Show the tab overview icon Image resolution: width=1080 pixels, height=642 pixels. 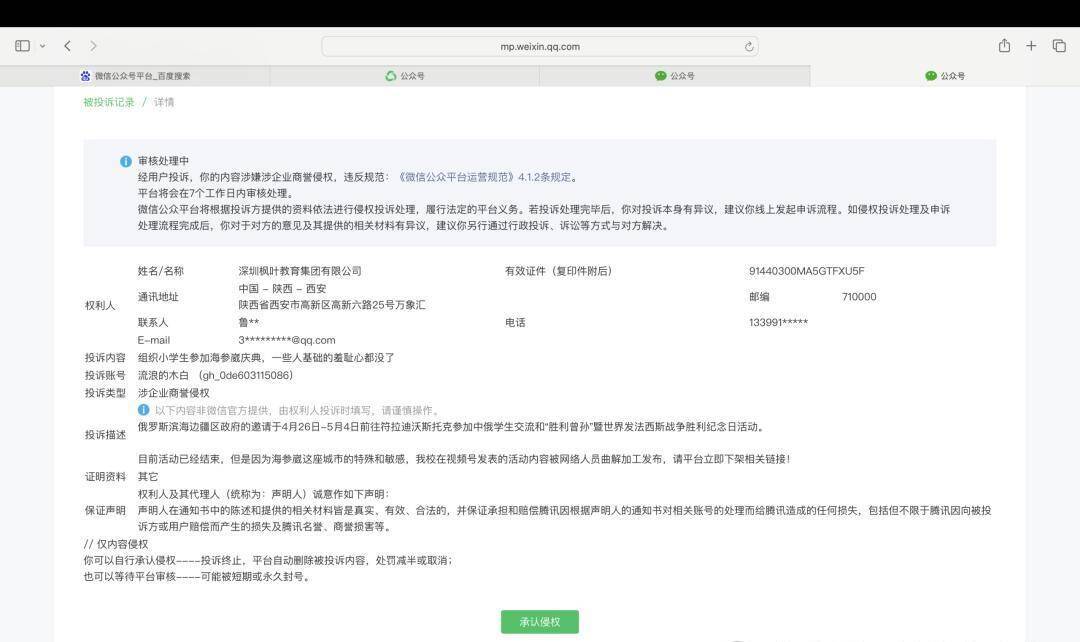point(1059,45)
